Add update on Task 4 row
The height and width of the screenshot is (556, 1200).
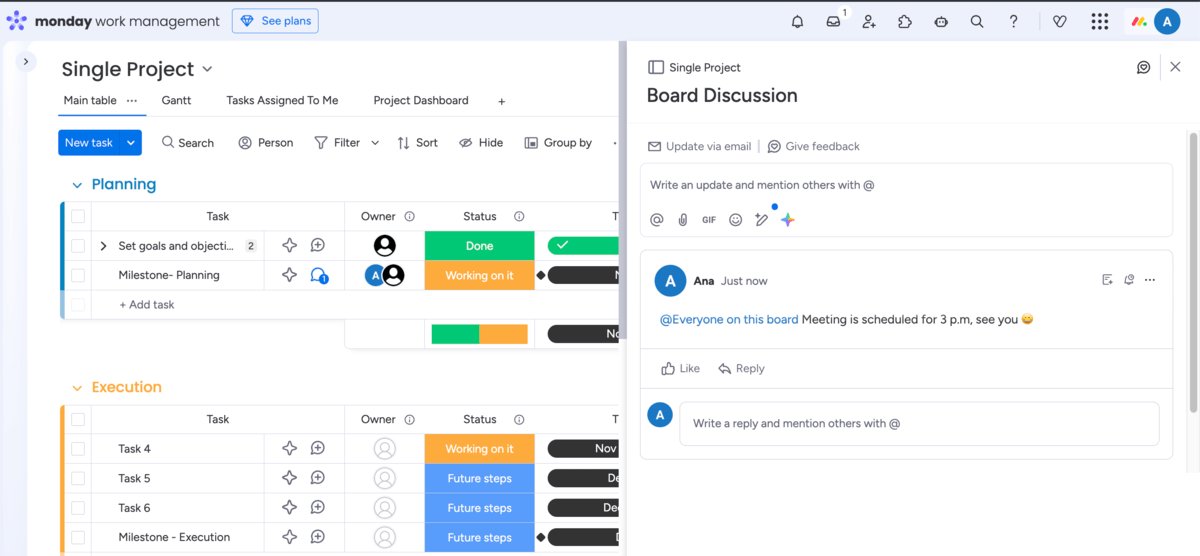point(318,449)
